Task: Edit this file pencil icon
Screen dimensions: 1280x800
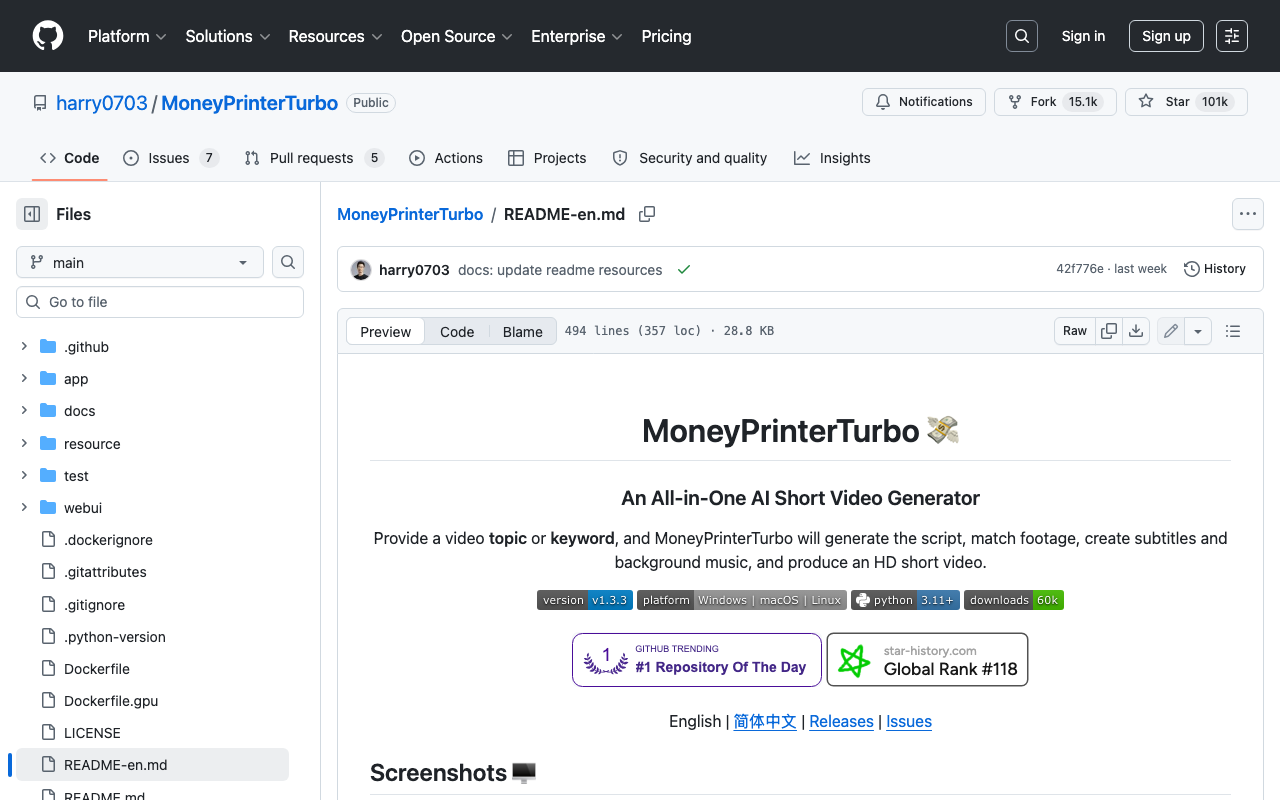Action: pyautogui.click(x=1171, y=331)
